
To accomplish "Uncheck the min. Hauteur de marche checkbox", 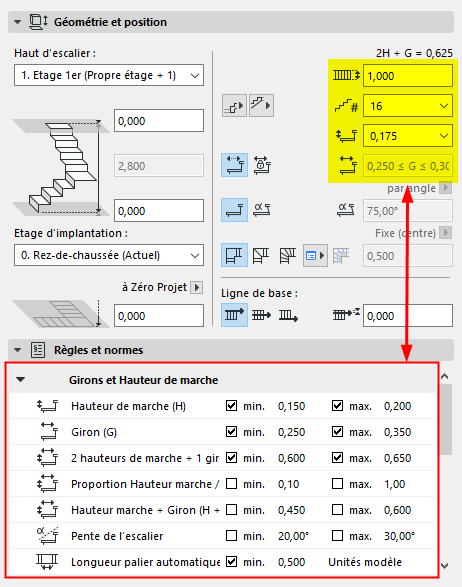I will [x=231, y=406].
